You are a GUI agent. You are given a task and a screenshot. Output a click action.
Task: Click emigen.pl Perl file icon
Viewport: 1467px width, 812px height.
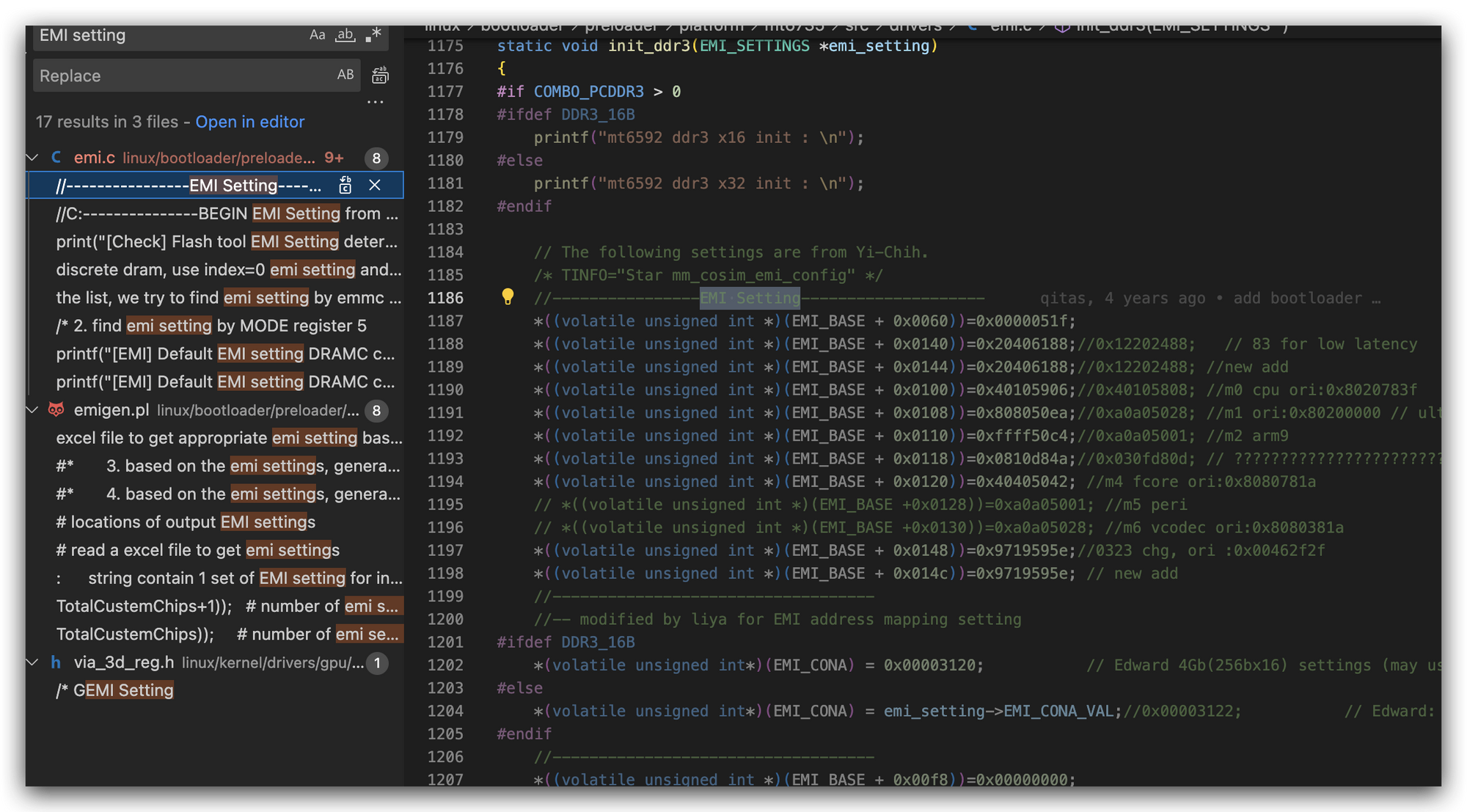(x=56, y=410)
